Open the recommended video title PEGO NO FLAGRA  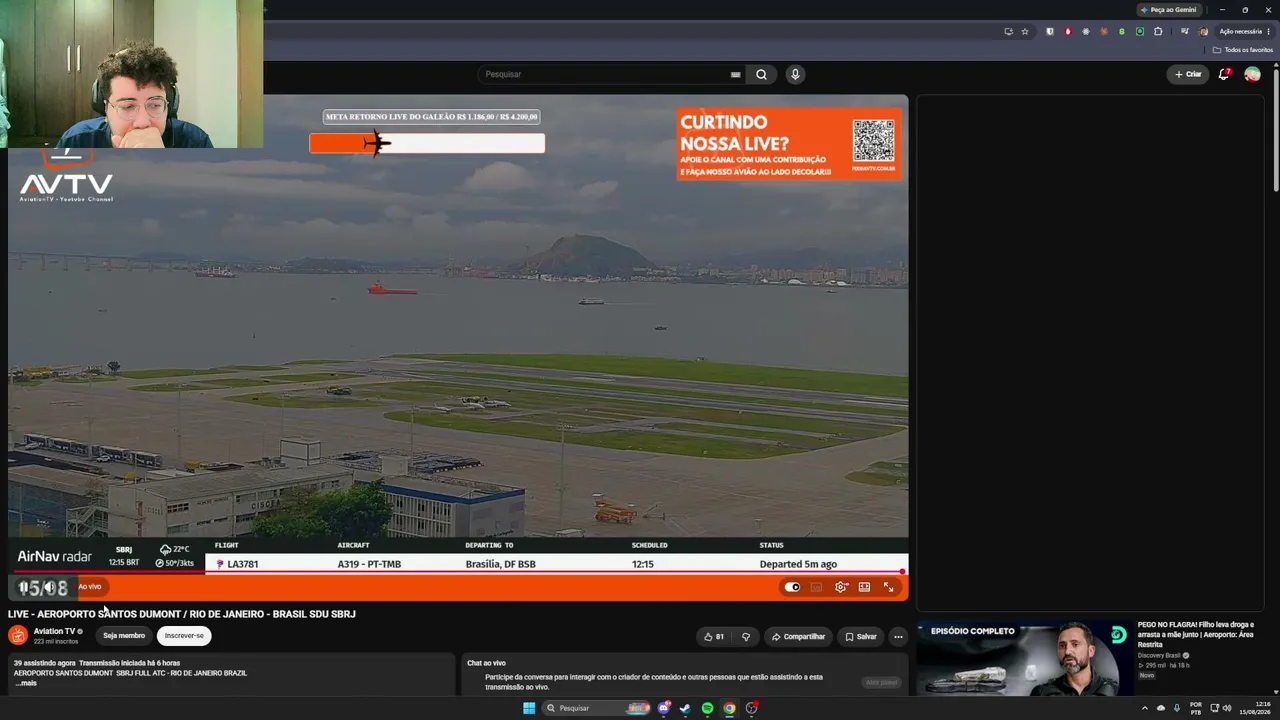[x=1195, y=634]
